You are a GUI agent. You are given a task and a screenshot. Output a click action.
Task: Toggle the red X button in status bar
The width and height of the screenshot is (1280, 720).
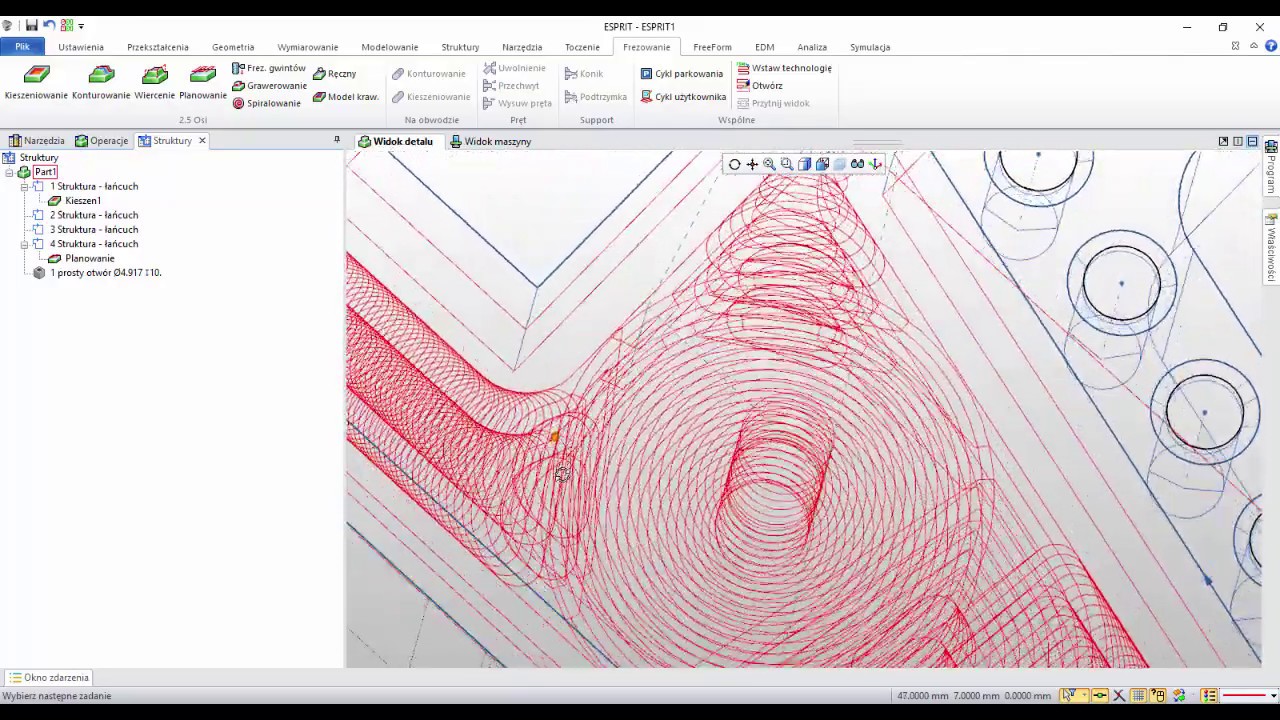pos(1119,695)
